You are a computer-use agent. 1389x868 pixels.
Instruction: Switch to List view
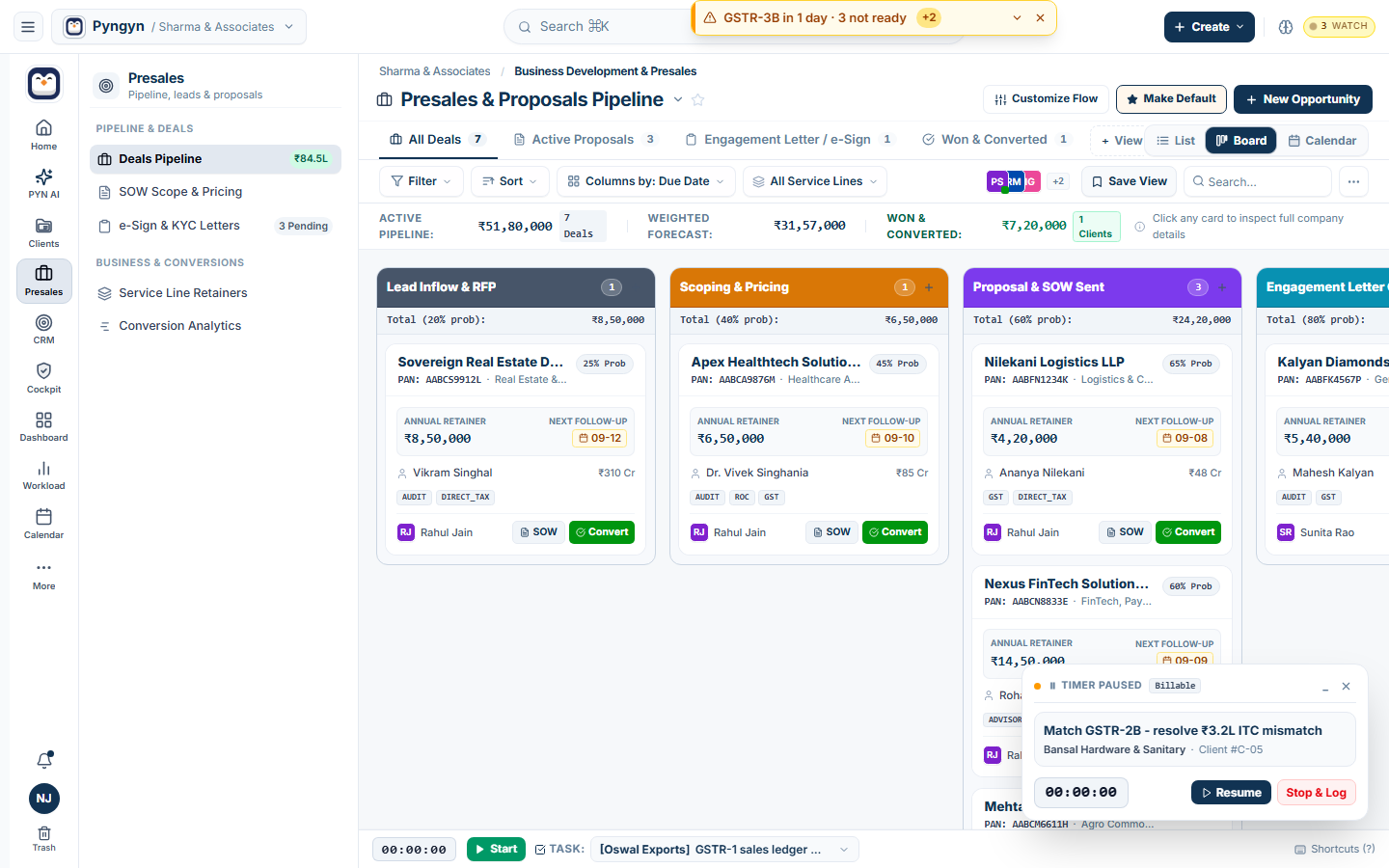[x=1176, y=141]
